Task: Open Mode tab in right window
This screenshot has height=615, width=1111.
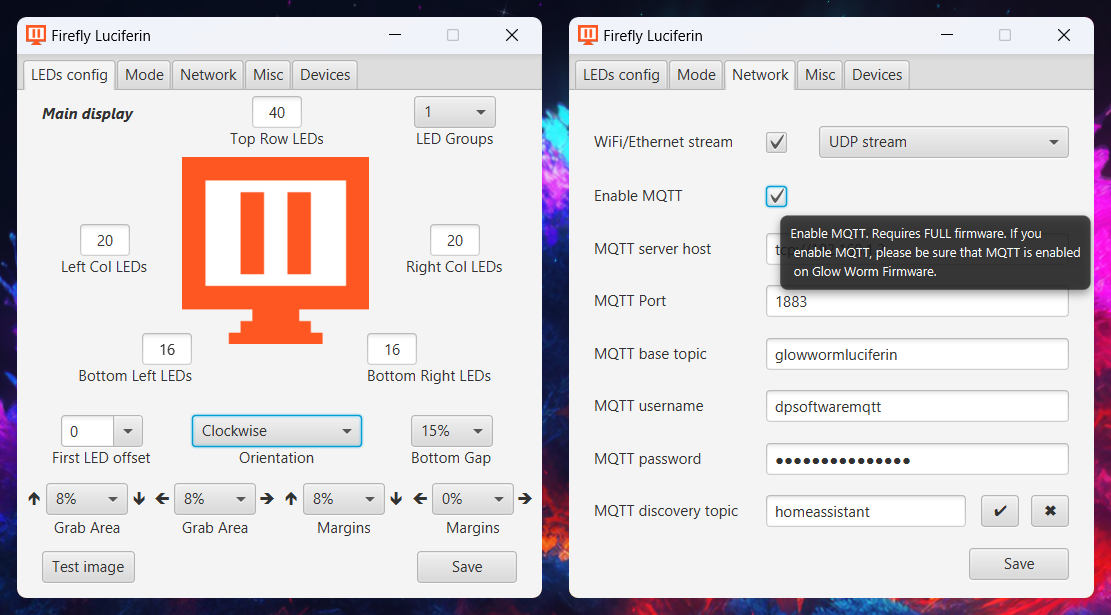Action: (697, 75)
